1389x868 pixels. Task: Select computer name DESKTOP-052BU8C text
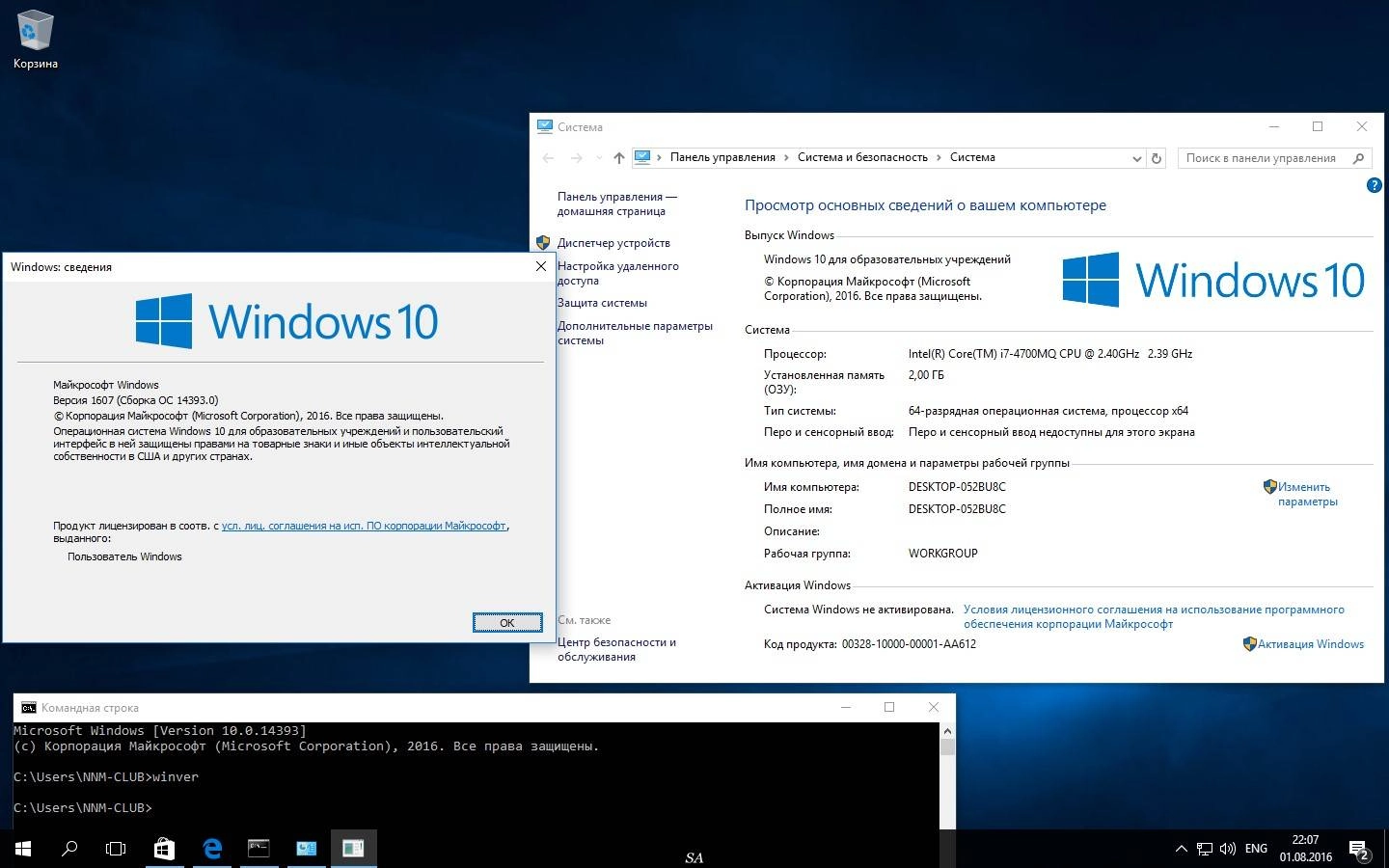point(957,487)
